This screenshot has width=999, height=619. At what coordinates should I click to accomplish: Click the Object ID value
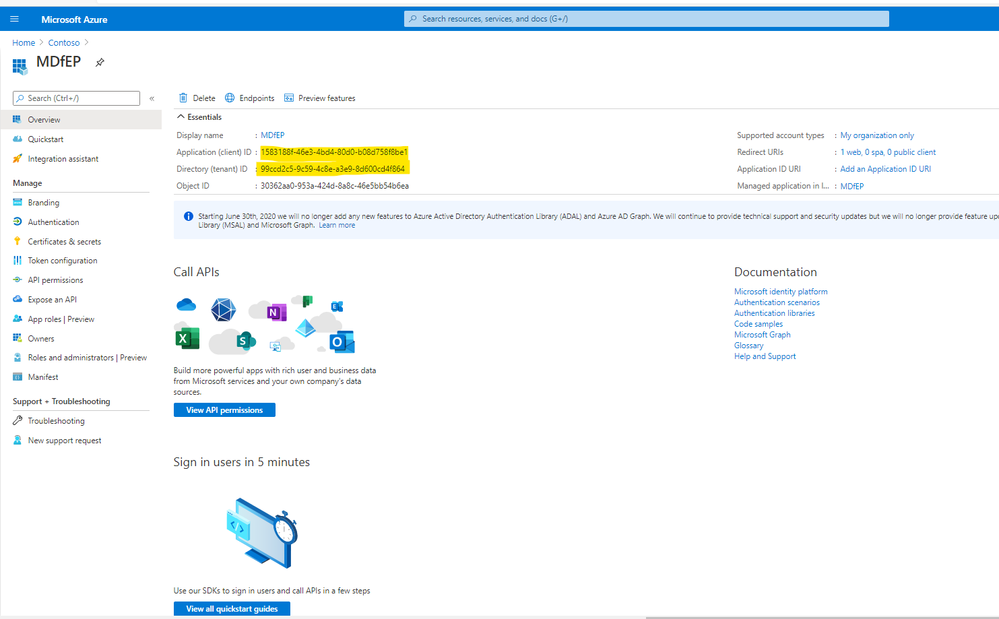pyautogui.click(x=334, y=186)
